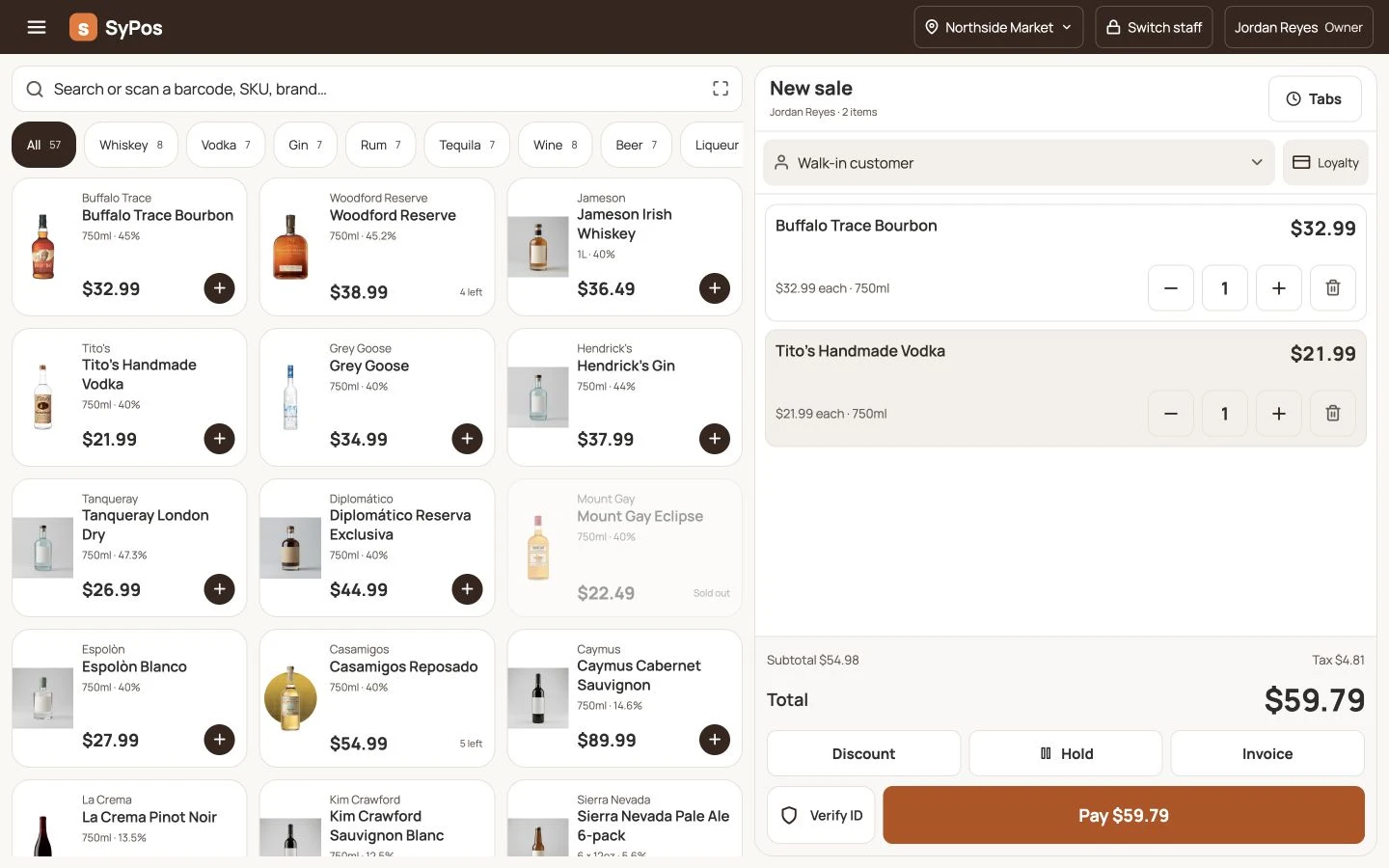Screen dimensions: 1389x868
Task: Delete Tito's Handmade Vodka from cart
Action: point(1332,414)
